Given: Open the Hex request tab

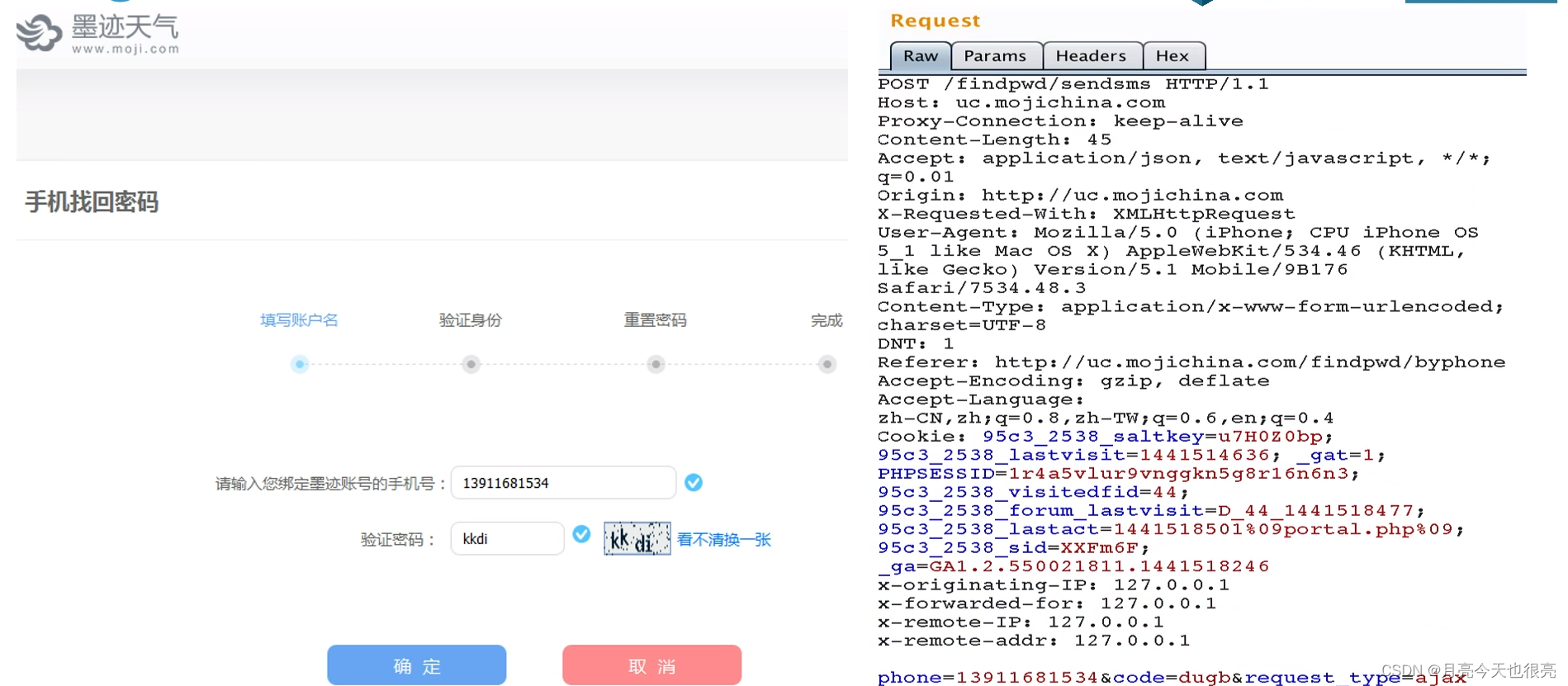Looking at the screenshot, I should coord(1172,56).
